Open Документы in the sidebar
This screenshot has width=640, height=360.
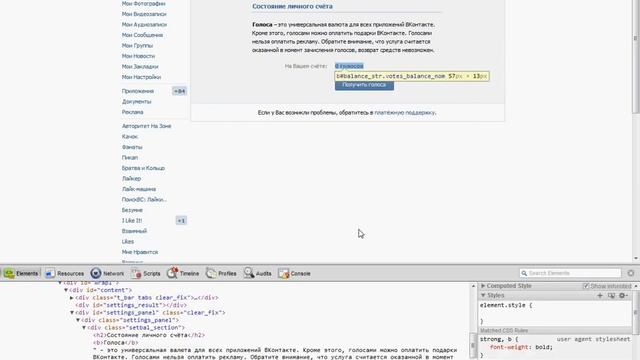(x=137, y=102)
